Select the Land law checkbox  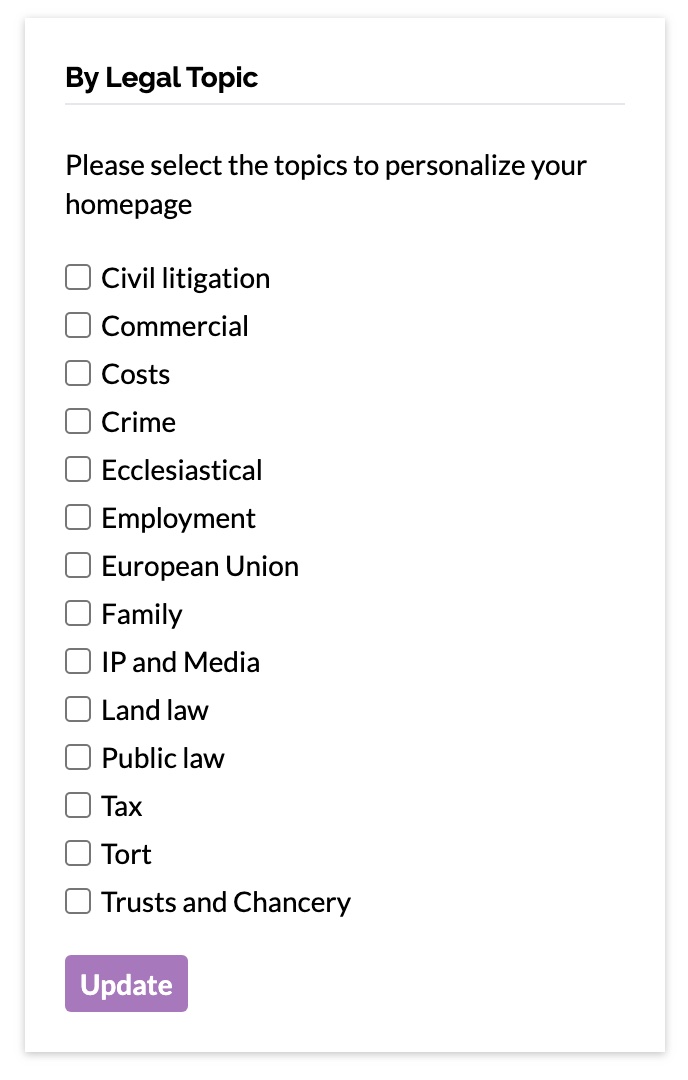click(x=78, y=709)
